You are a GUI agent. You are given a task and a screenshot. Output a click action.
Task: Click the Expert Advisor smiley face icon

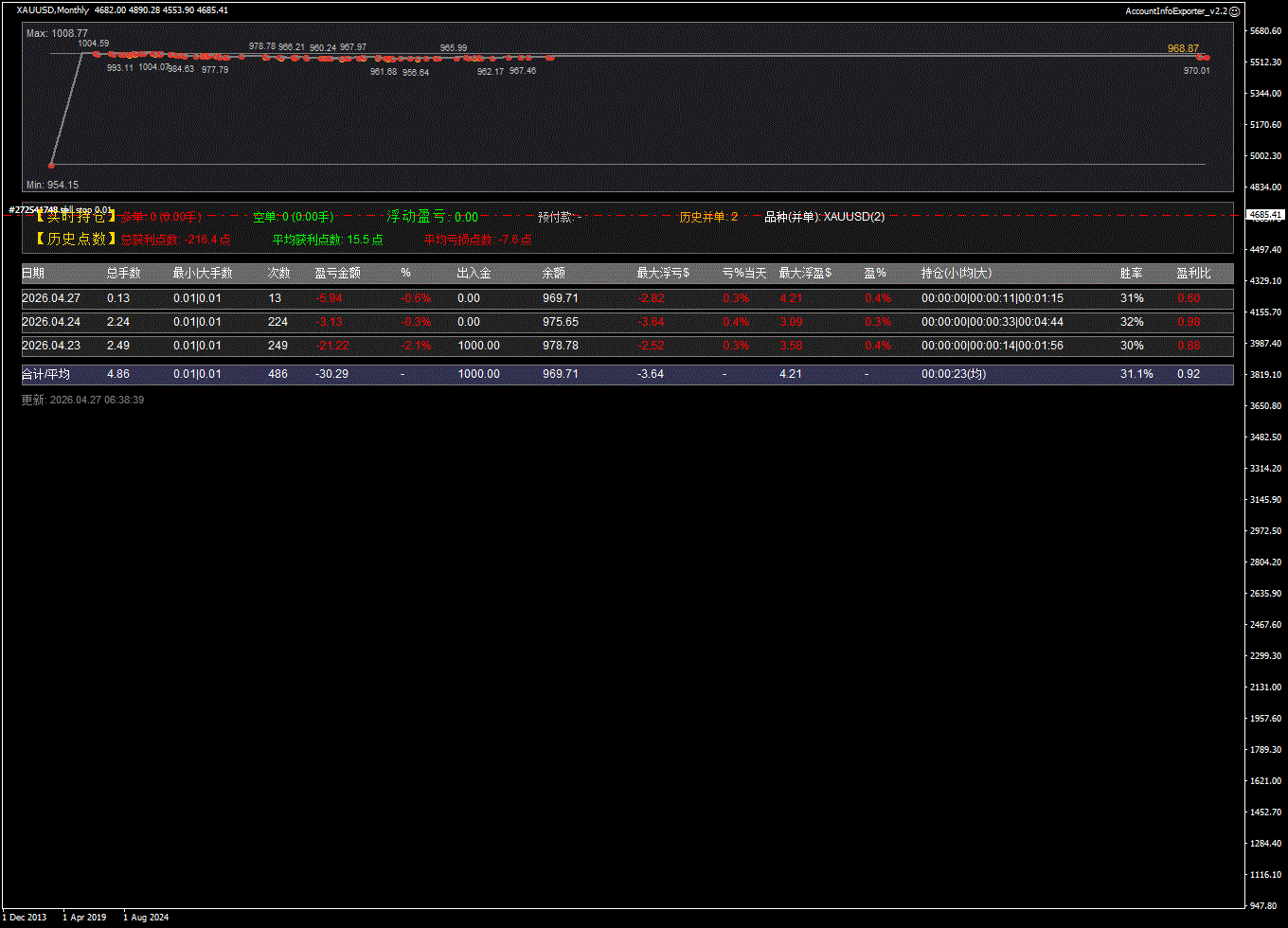click(x=1234, y=10)
